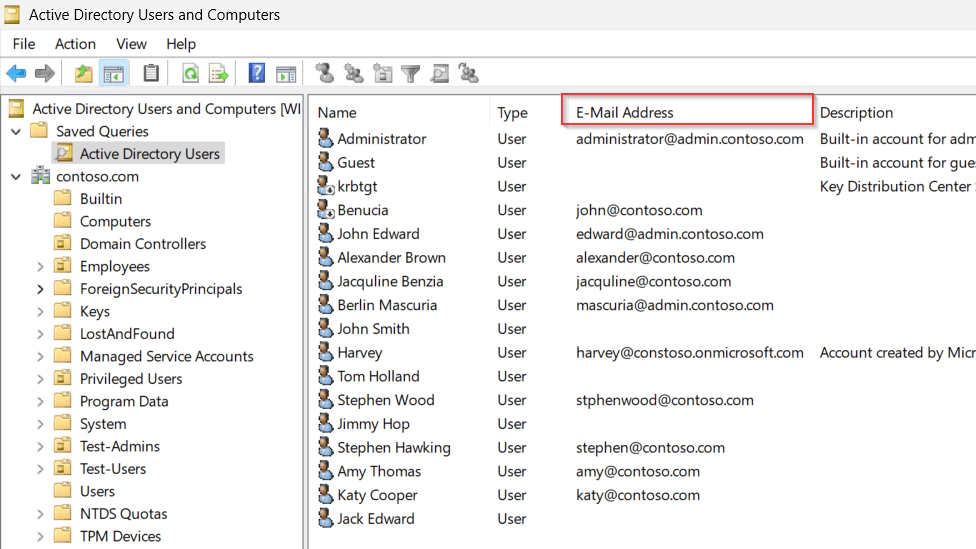The height and width of the screenshot is (549, 976).
Task: Click the katy@contoso.com email cell
Action: [637, 495]
